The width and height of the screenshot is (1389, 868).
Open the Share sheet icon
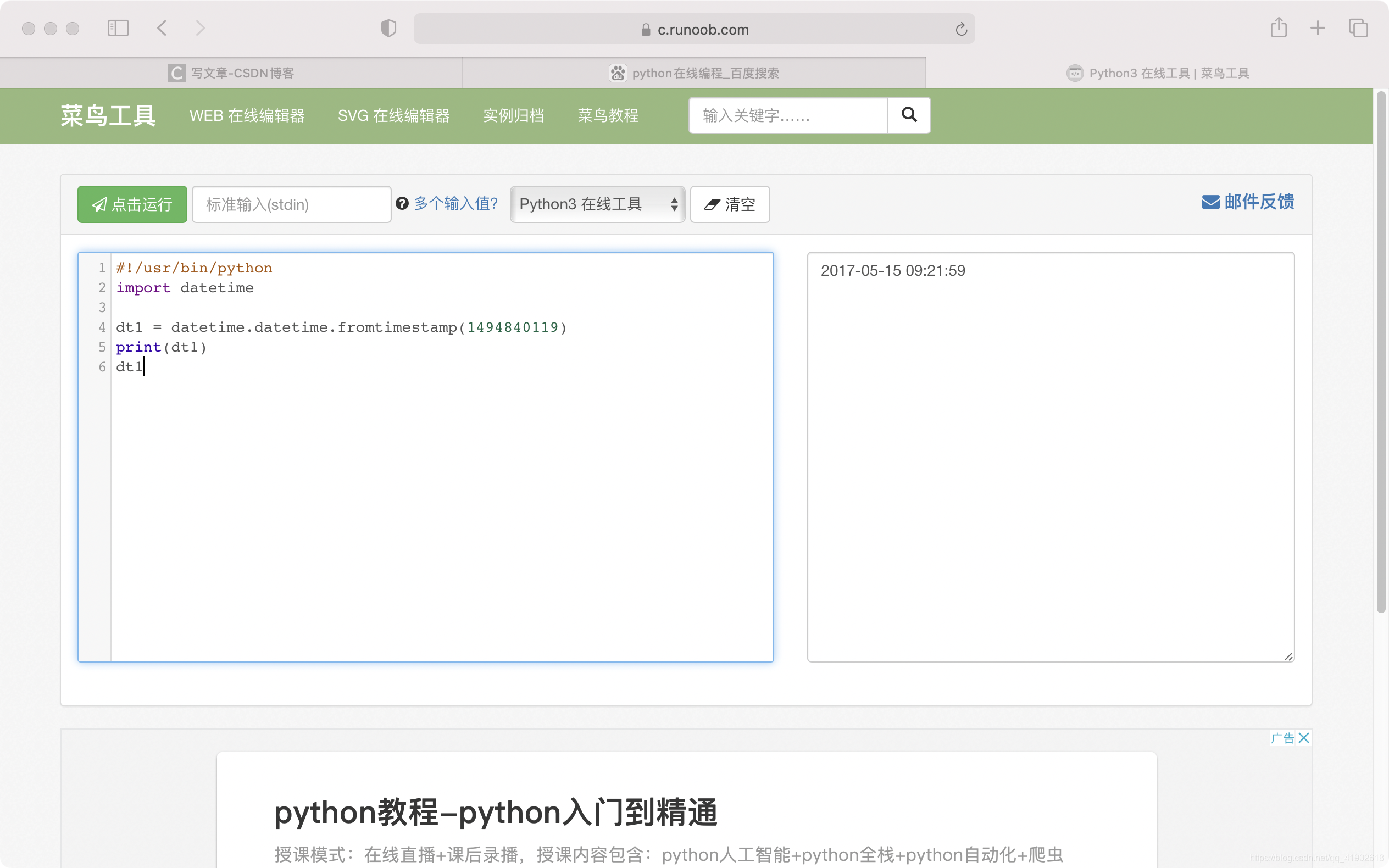(x=1278, y=27)
